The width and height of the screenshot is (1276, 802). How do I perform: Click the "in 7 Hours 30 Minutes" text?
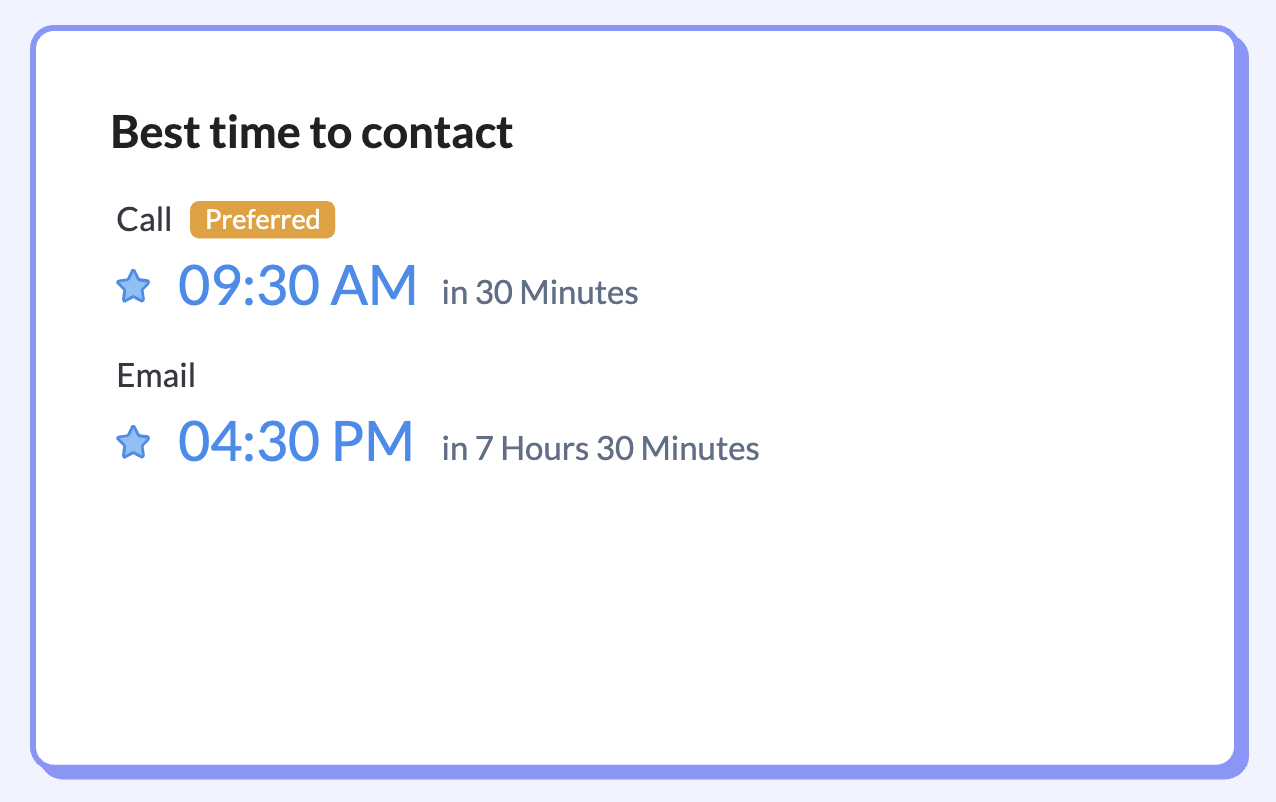coord(600,448)
